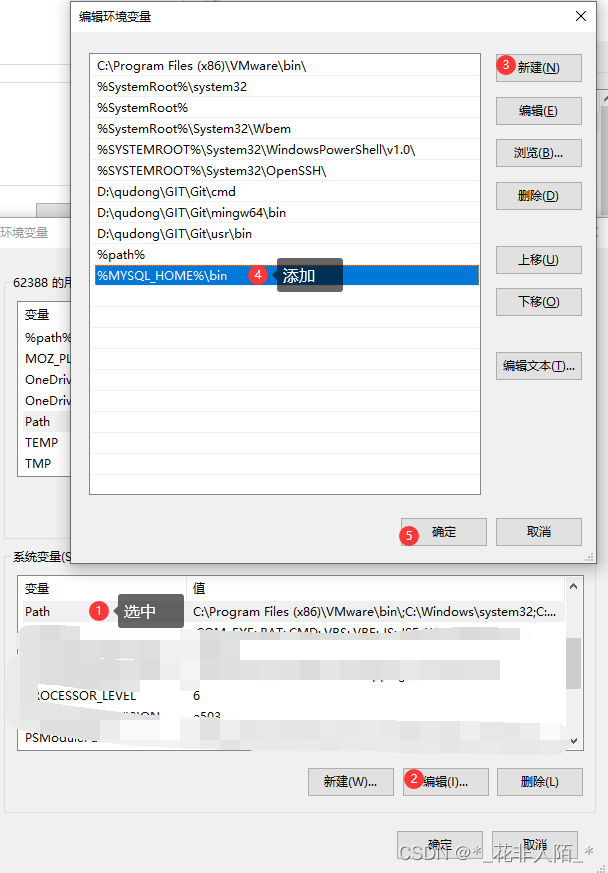This screenshot has height=873, width=608.
Task: Select the WindowsPowerShell\v1.0\ entry
Action: tap(285, 150)
